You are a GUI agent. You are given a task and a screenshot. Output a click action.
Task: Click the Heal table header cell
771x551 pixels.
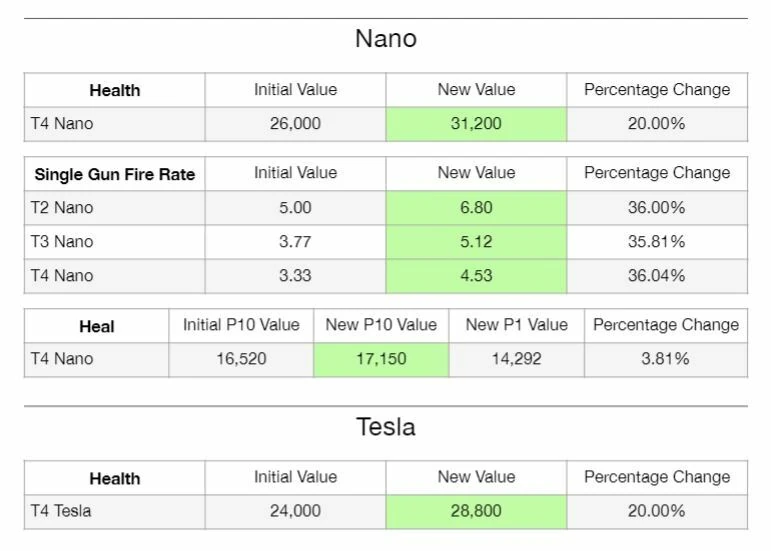coord(97,326)
